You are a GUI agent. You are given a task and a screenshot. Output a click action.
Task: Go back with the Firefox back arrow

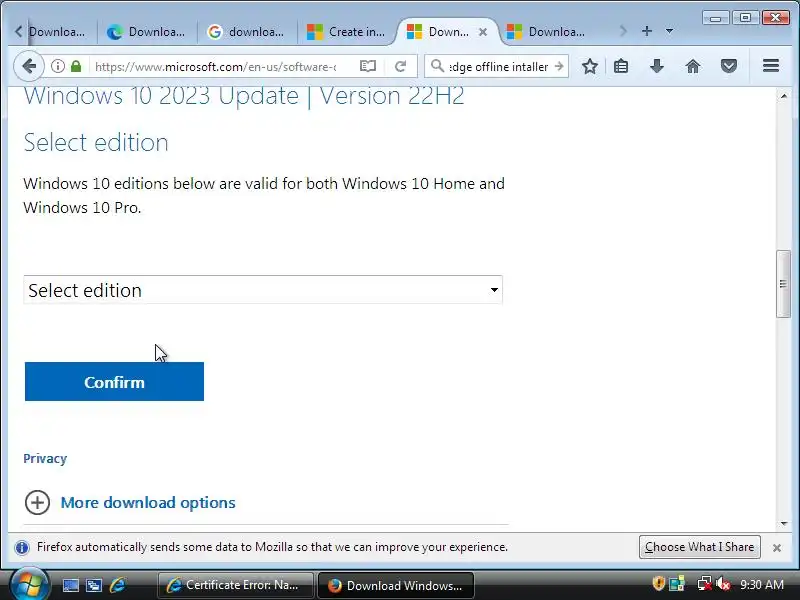[29, 66]
